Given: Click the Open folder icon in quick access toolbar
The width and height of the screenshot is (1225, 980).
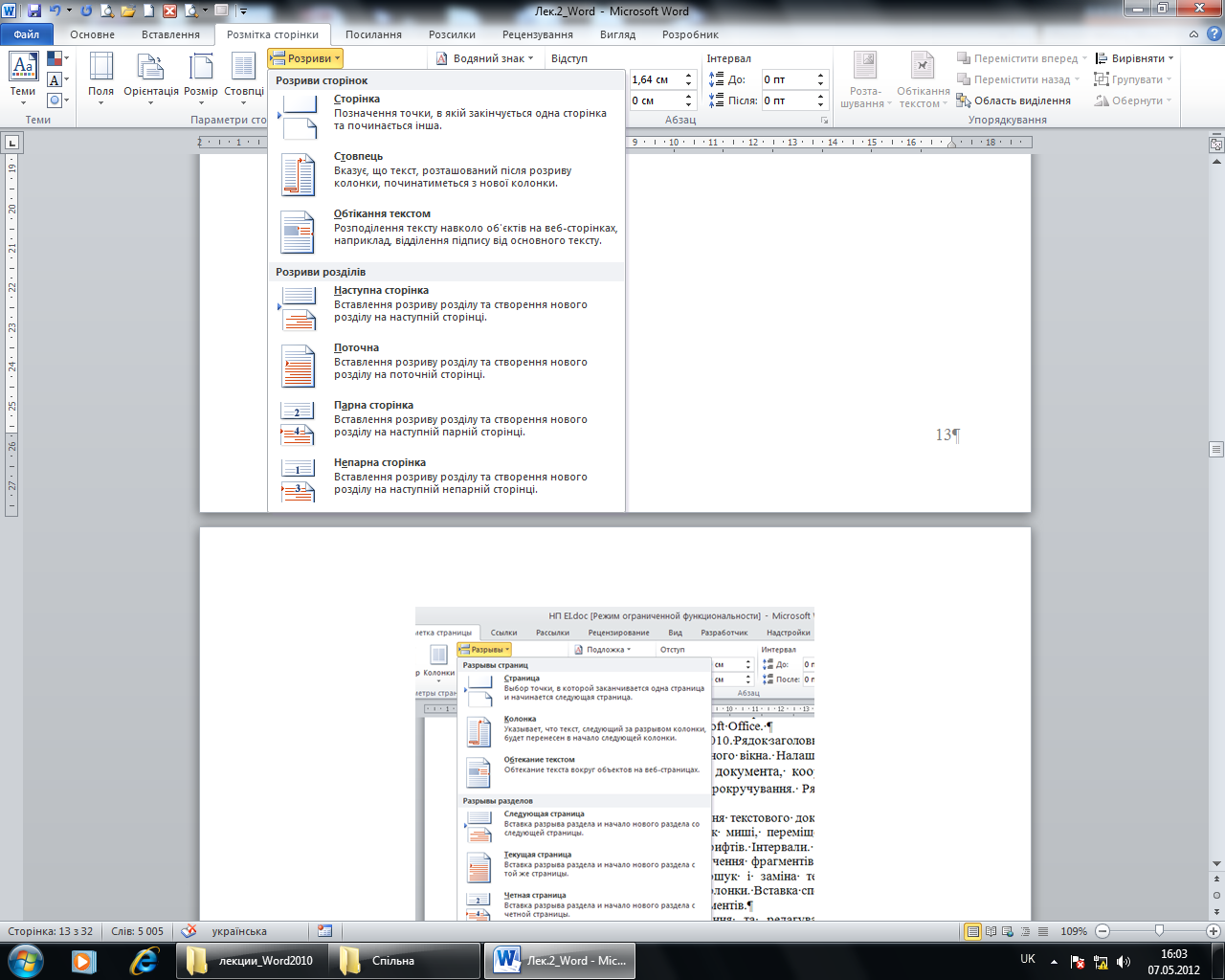Looking at the screenshot, I should [127, 11].
